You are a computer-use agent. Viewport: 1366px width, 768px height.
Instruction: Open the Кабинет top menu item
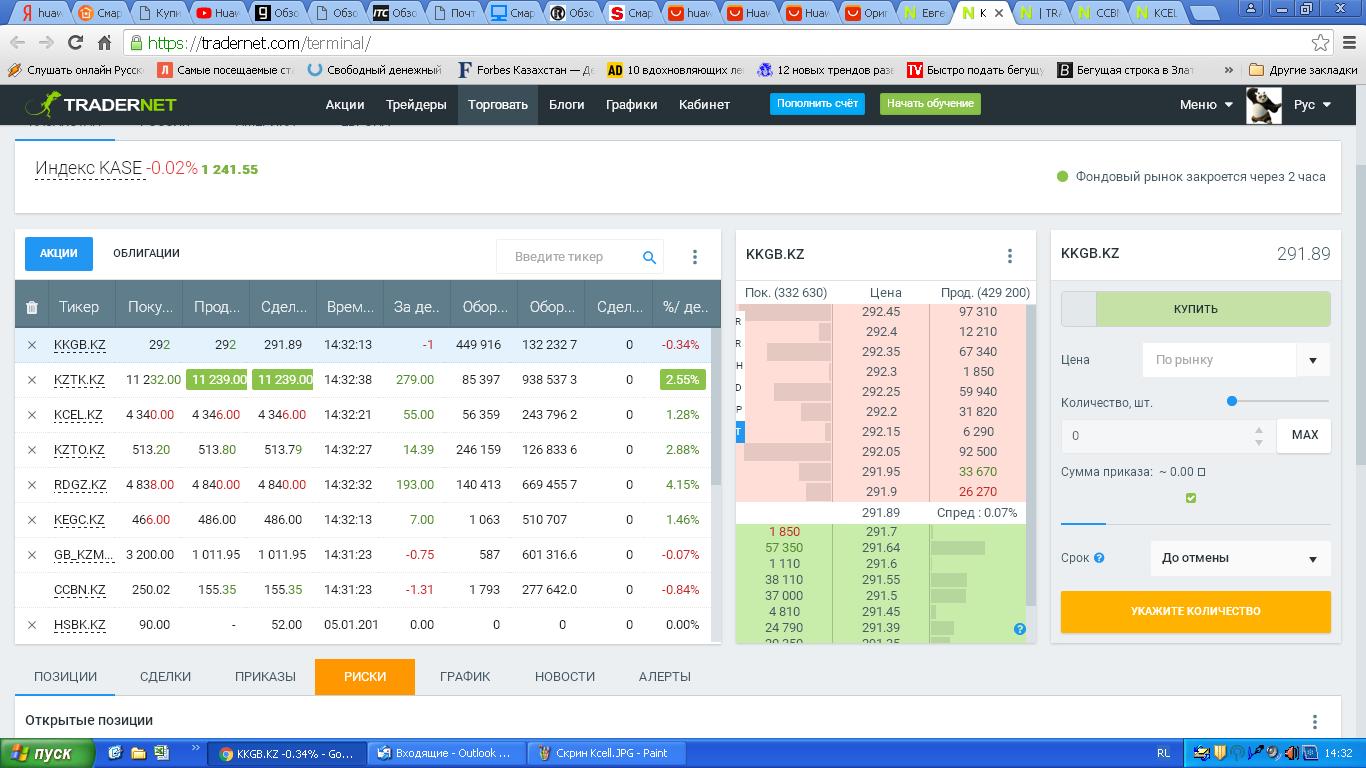tap(704, 105)
